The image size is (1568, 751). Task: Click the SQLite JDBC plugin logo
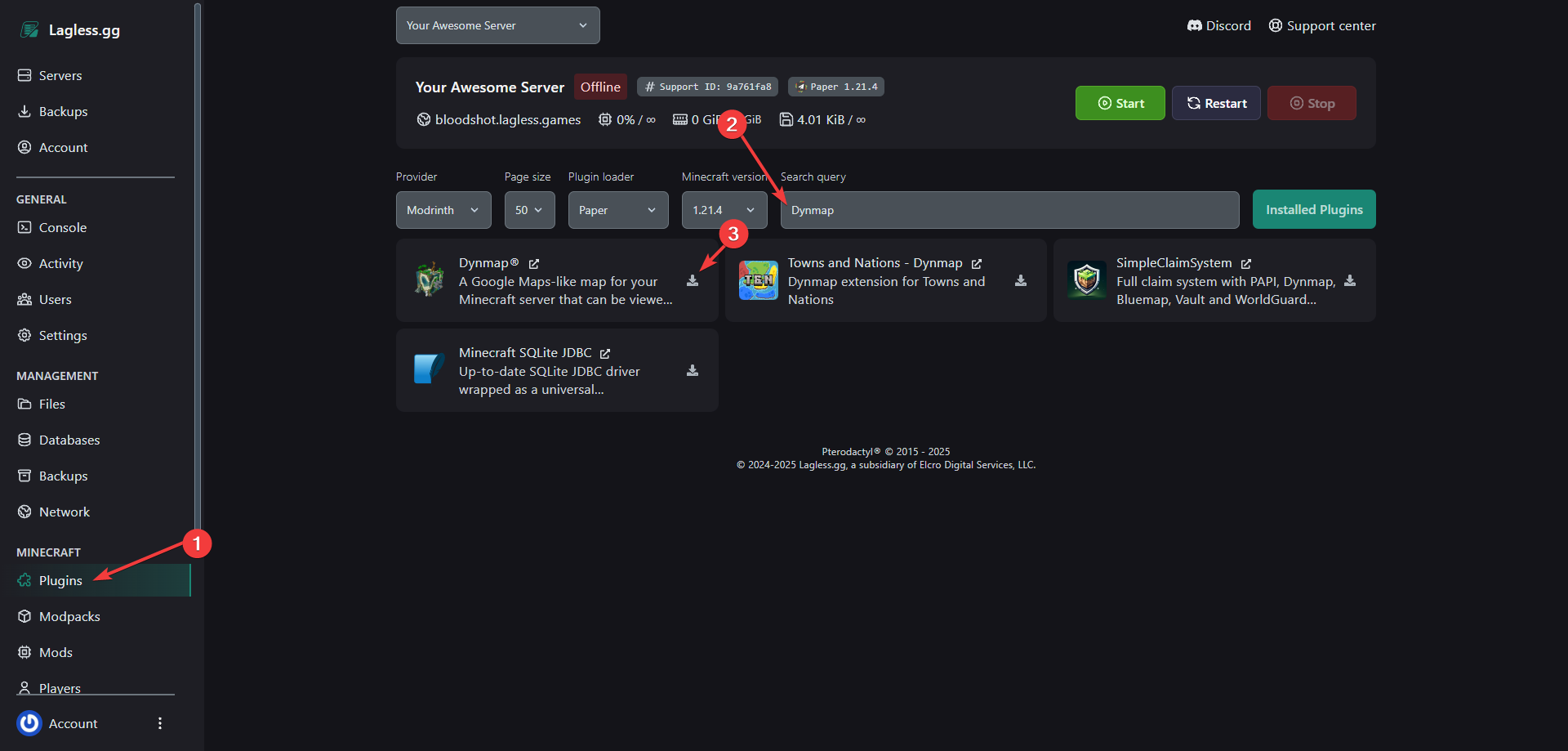pyautogui.click(x=430, y=369)
